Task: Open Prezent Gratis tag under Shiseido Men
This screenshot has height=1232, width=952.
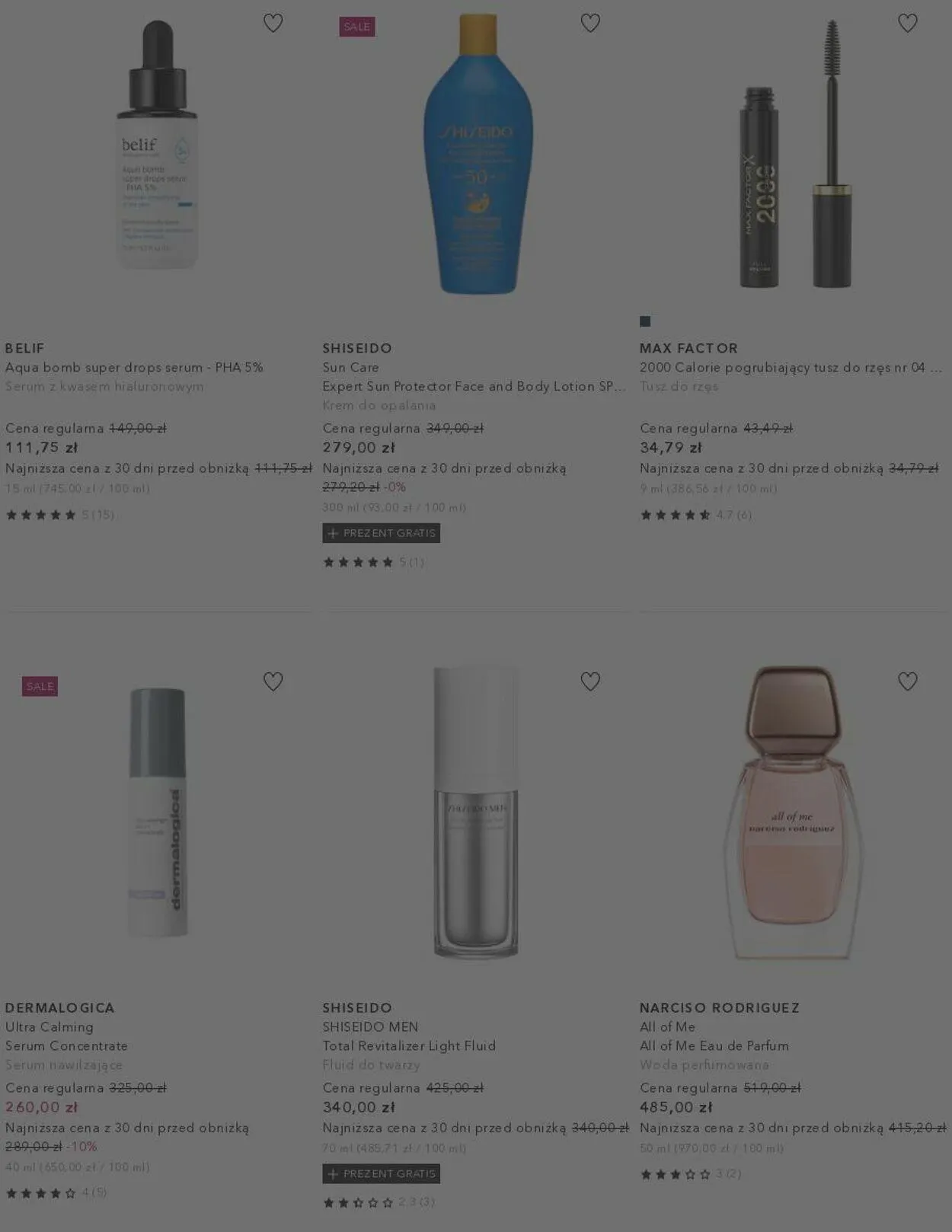Action: click(381, 1173)
